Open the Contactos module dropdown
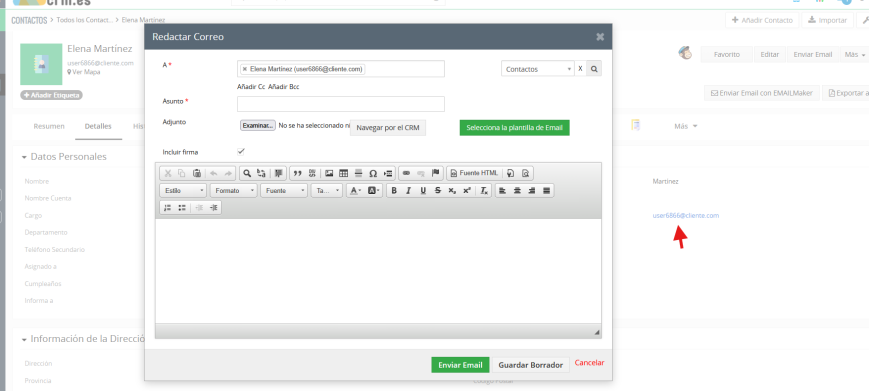Viewport: 869px width, 391px height. 537,69
